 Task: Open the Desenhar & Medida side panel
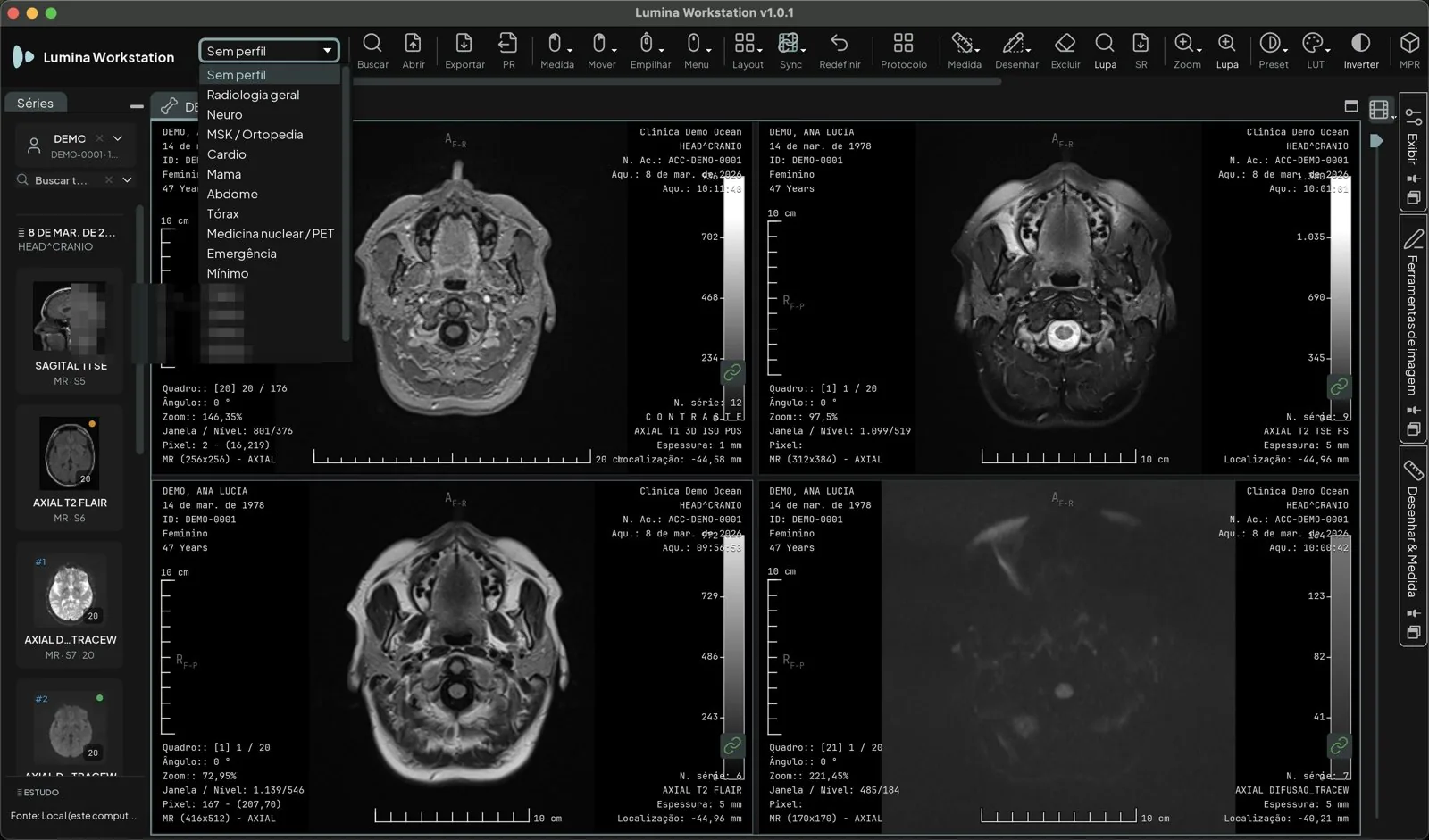click(1412, 545)
